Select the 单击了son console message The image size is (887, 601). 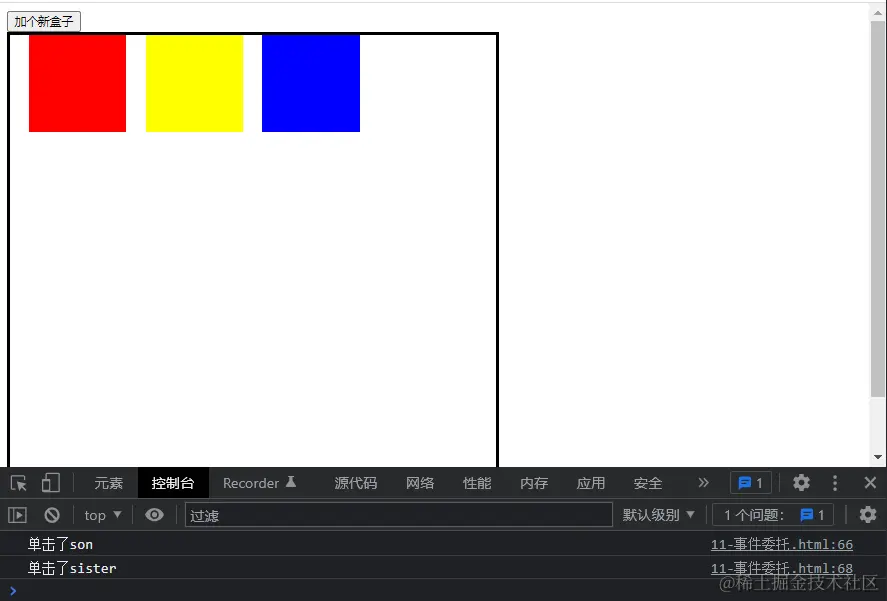(60, 544)
